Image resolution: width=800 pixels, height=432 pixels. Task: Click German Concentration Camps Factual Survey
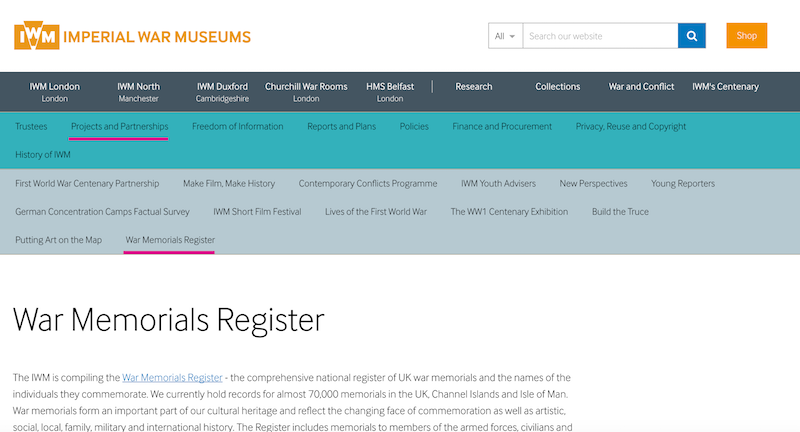(102, 212)
